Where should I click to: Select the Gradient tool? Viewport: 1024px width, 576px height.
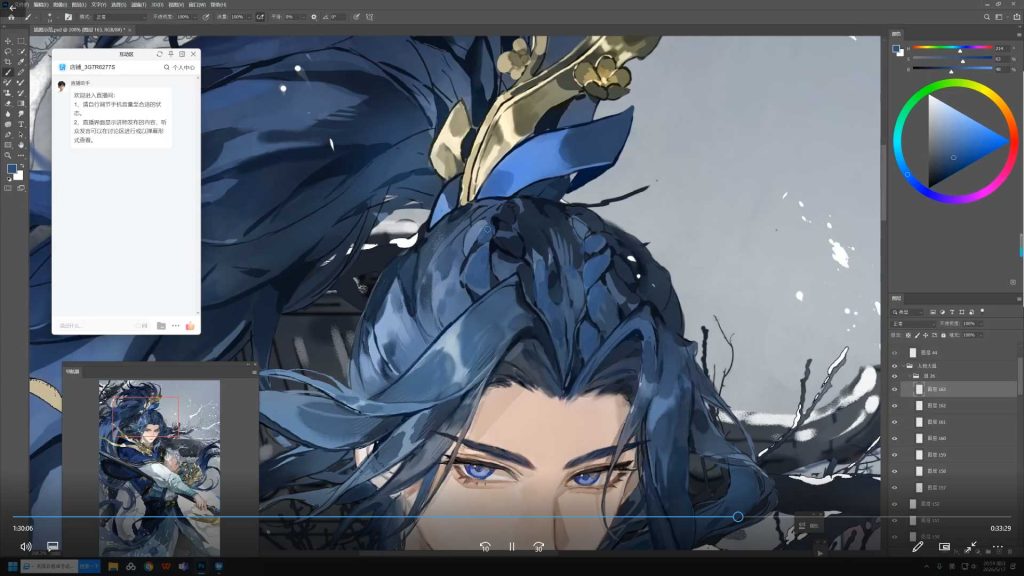click(x=21, y=104)
